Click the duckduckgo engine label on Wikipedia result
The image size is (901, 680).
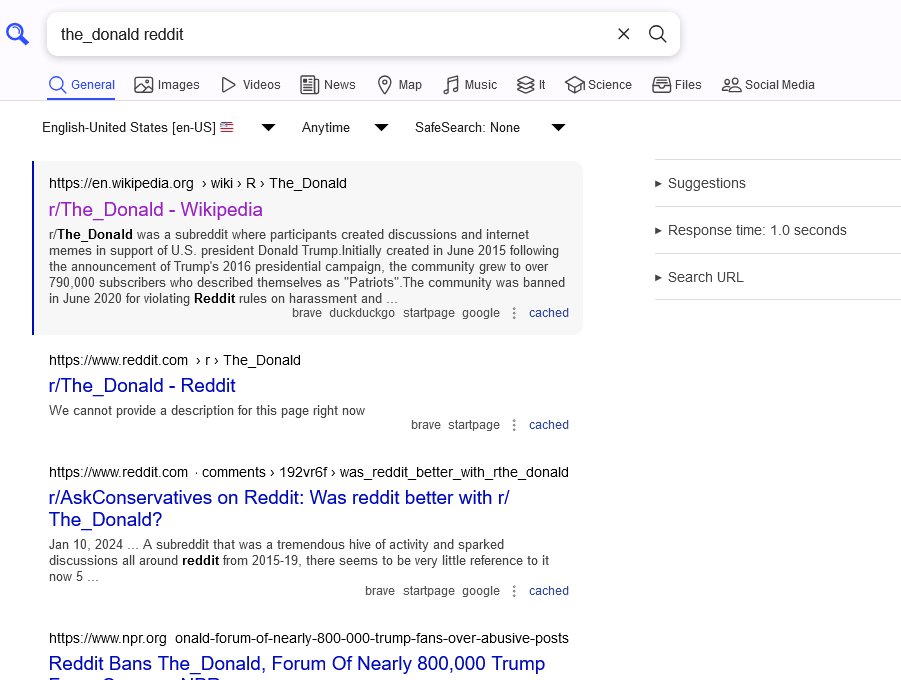pos(362,313)
